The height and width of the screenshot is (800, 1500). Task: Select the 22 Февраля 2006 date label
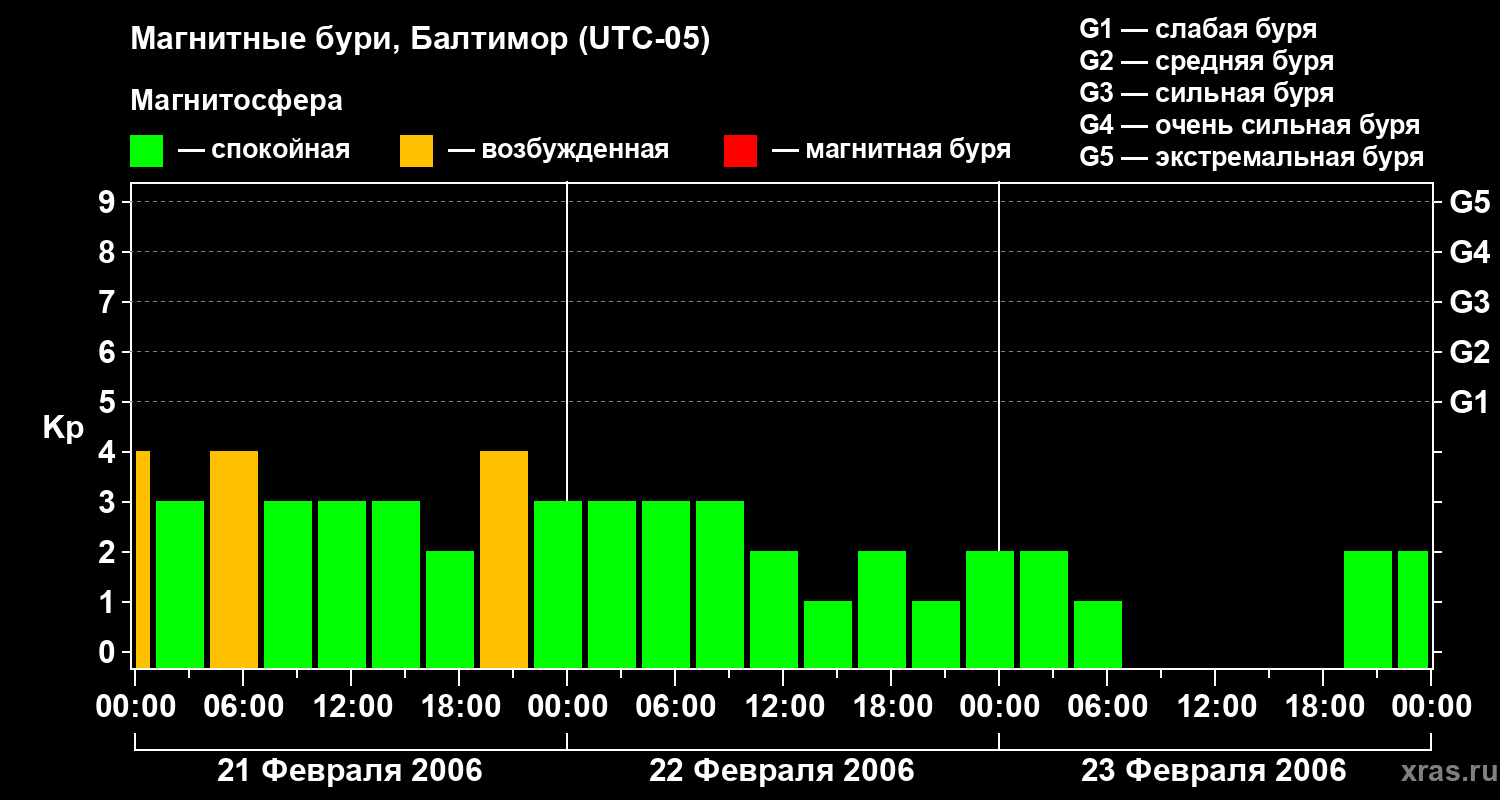pos(782,771)
